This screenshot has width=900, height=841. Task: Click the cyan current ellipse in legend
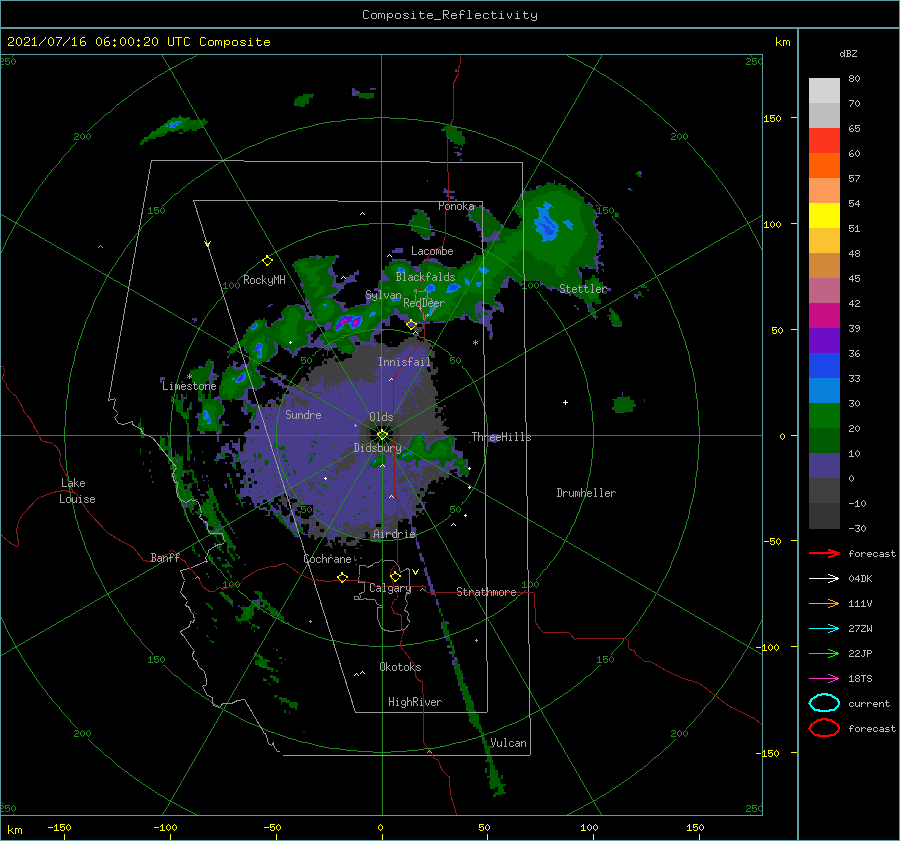tap(824, 703)
